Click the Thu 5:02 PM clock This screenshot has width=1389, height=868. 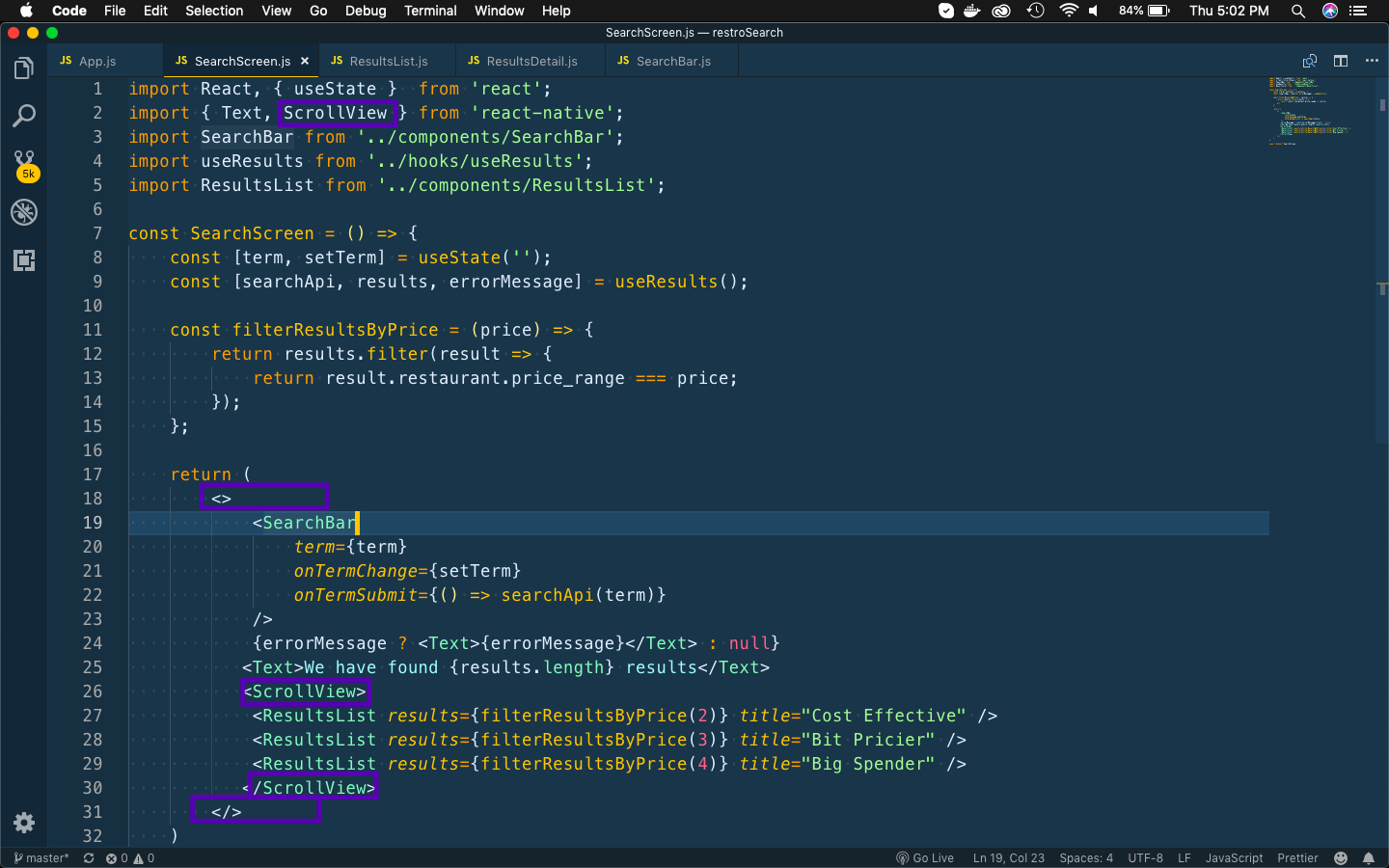click(1229, 11)
